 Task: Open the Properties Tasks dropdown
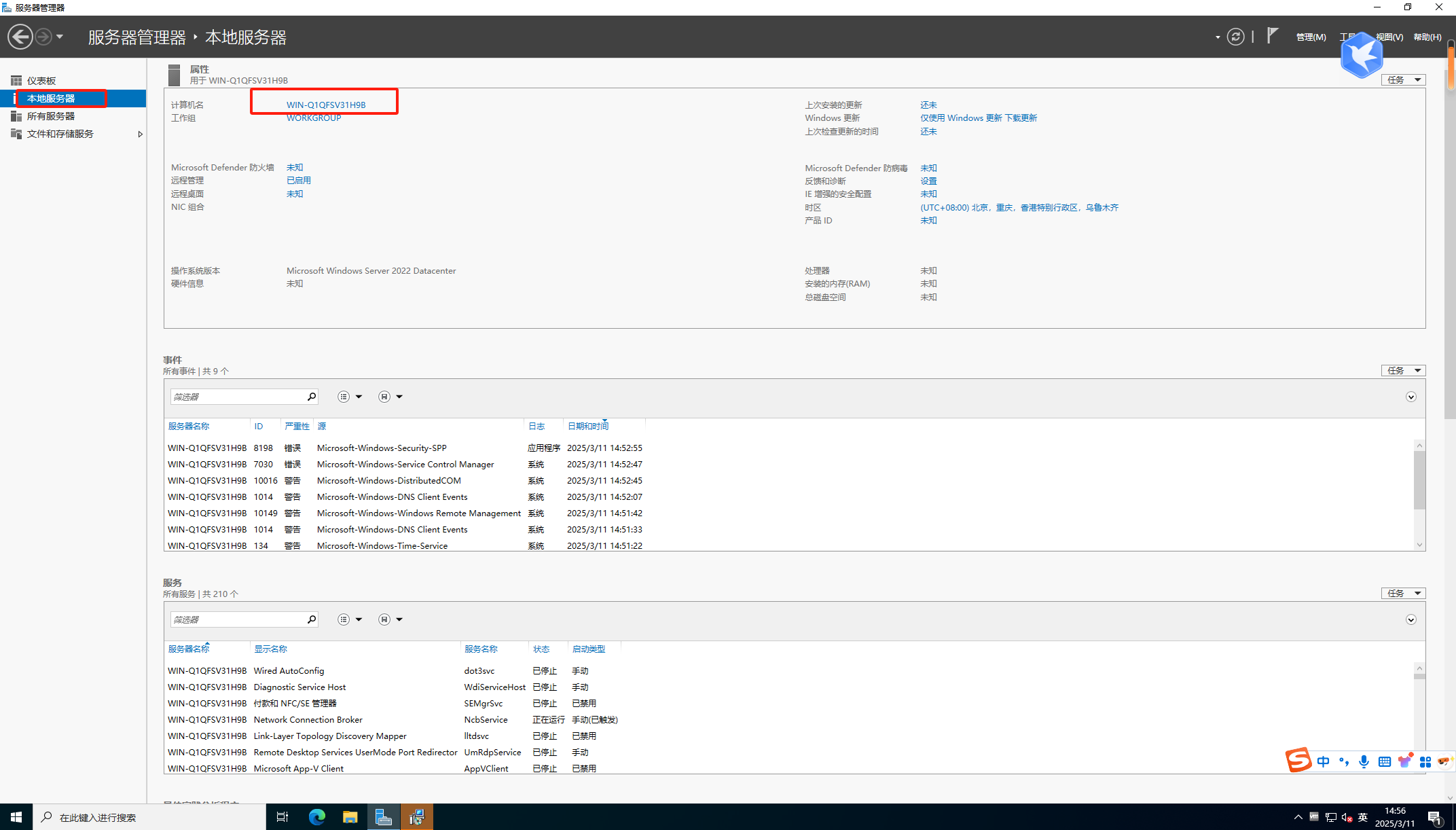click(1403, 80)
